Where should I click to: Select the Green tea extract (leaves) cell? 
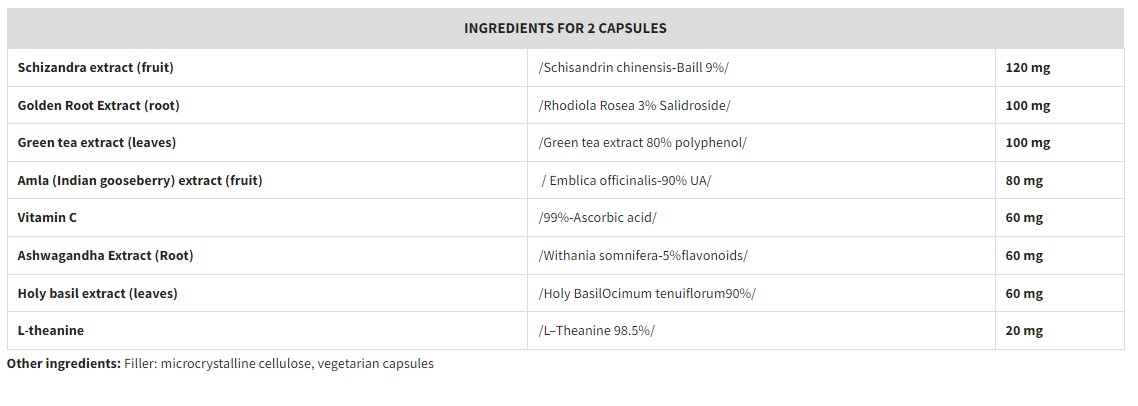(x=97, y=143)
